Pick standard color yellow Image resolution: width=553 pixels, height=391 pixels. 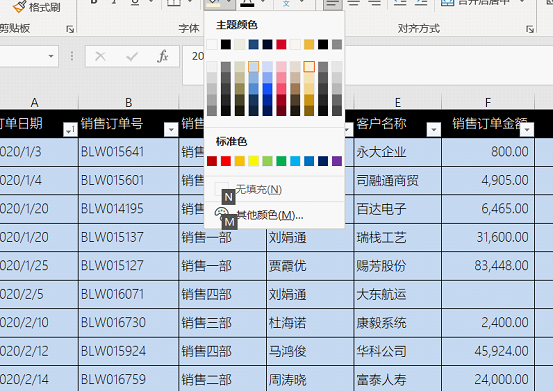[254, 161]
